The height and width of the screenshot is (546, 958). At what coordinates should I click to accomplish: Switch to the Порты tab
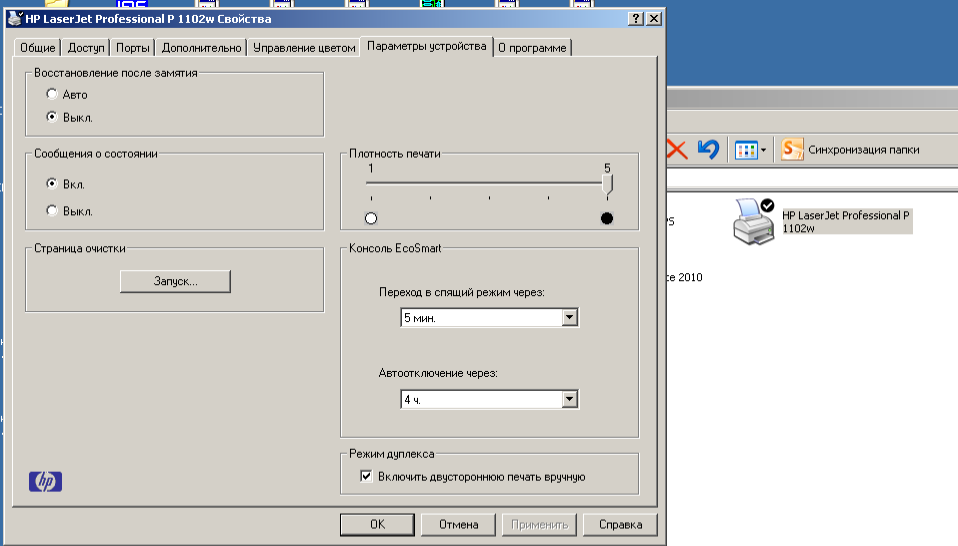(133, 48)
